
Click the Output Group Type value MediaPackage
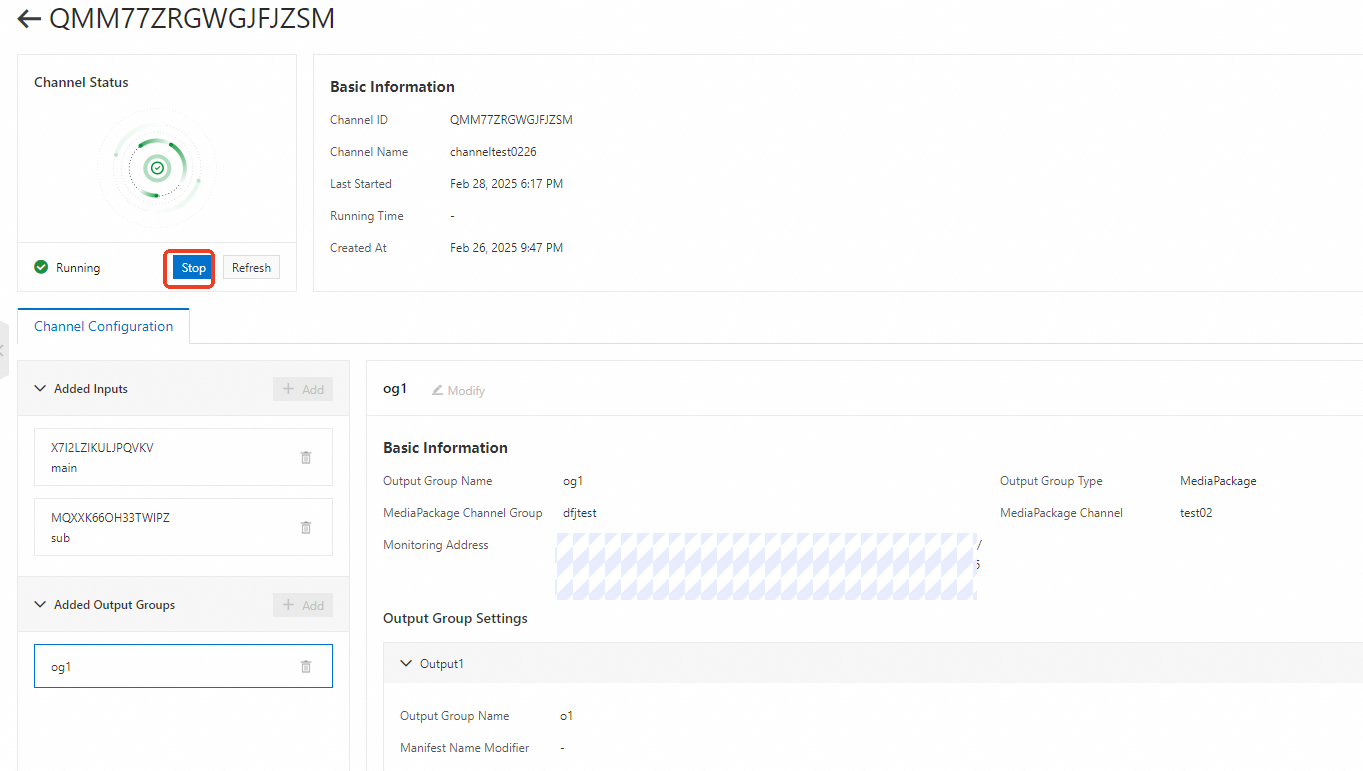[1218, 481]
